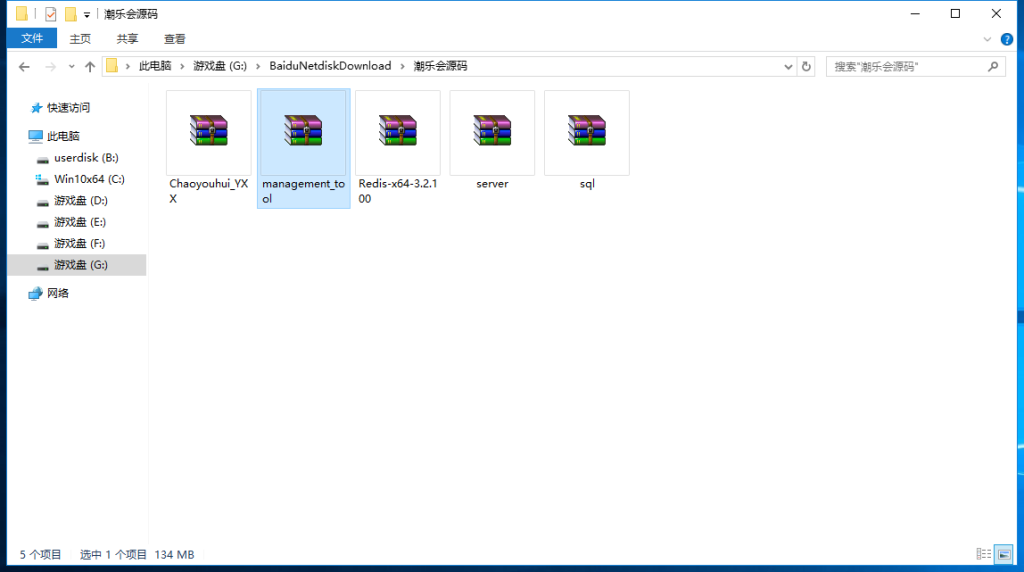1024x572 pixels.
Task: Expand breadcrumb arrow after BaiduNetdiskDownload
Action: [x=402, y=67]
